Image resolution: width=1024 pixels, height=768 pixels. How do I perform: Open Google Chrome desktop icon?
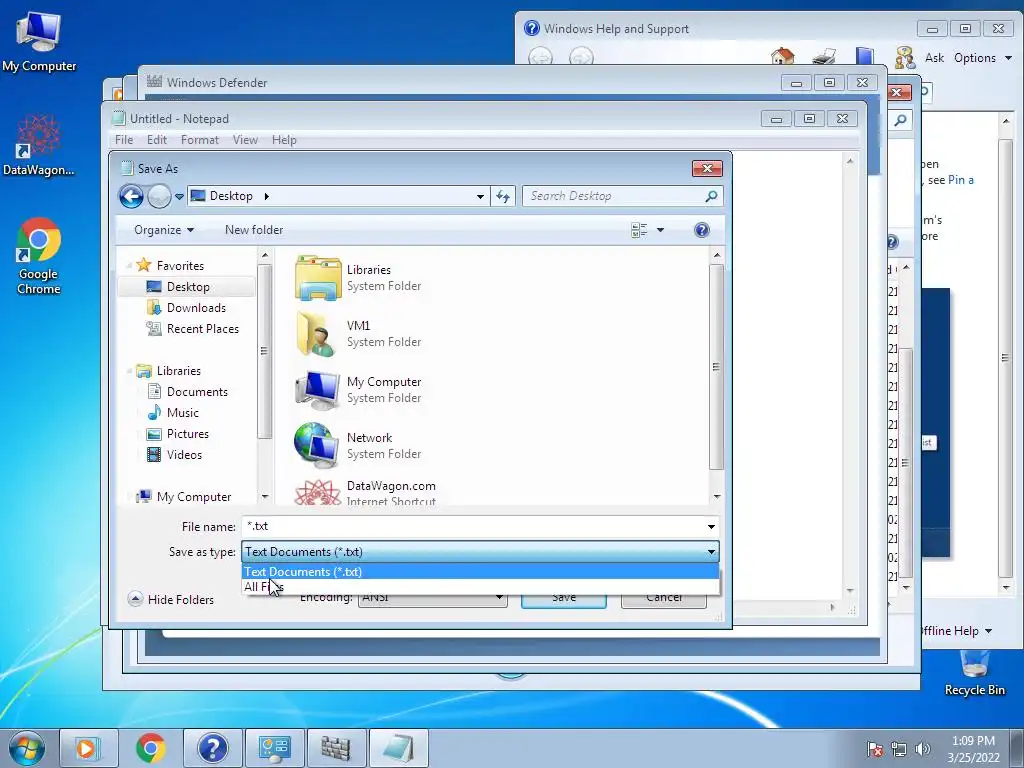(39, 256)
